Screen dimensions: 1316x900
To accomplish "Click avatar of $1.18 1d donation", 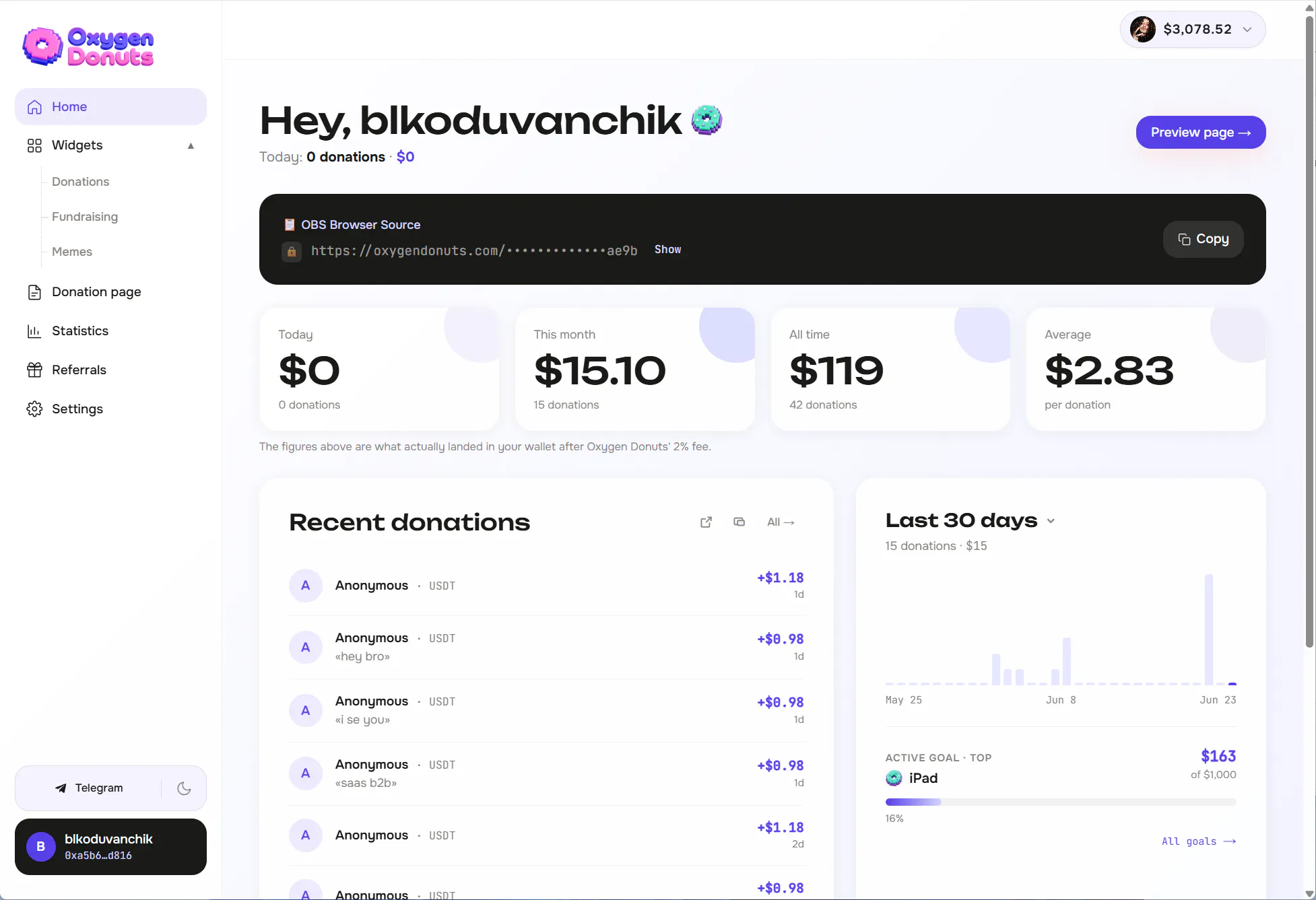I will 305,586.
